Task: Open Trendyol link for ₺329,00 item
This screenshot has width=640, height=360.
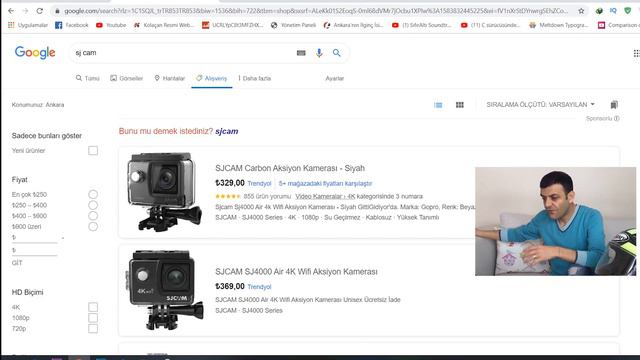Action: pos(259,184)
